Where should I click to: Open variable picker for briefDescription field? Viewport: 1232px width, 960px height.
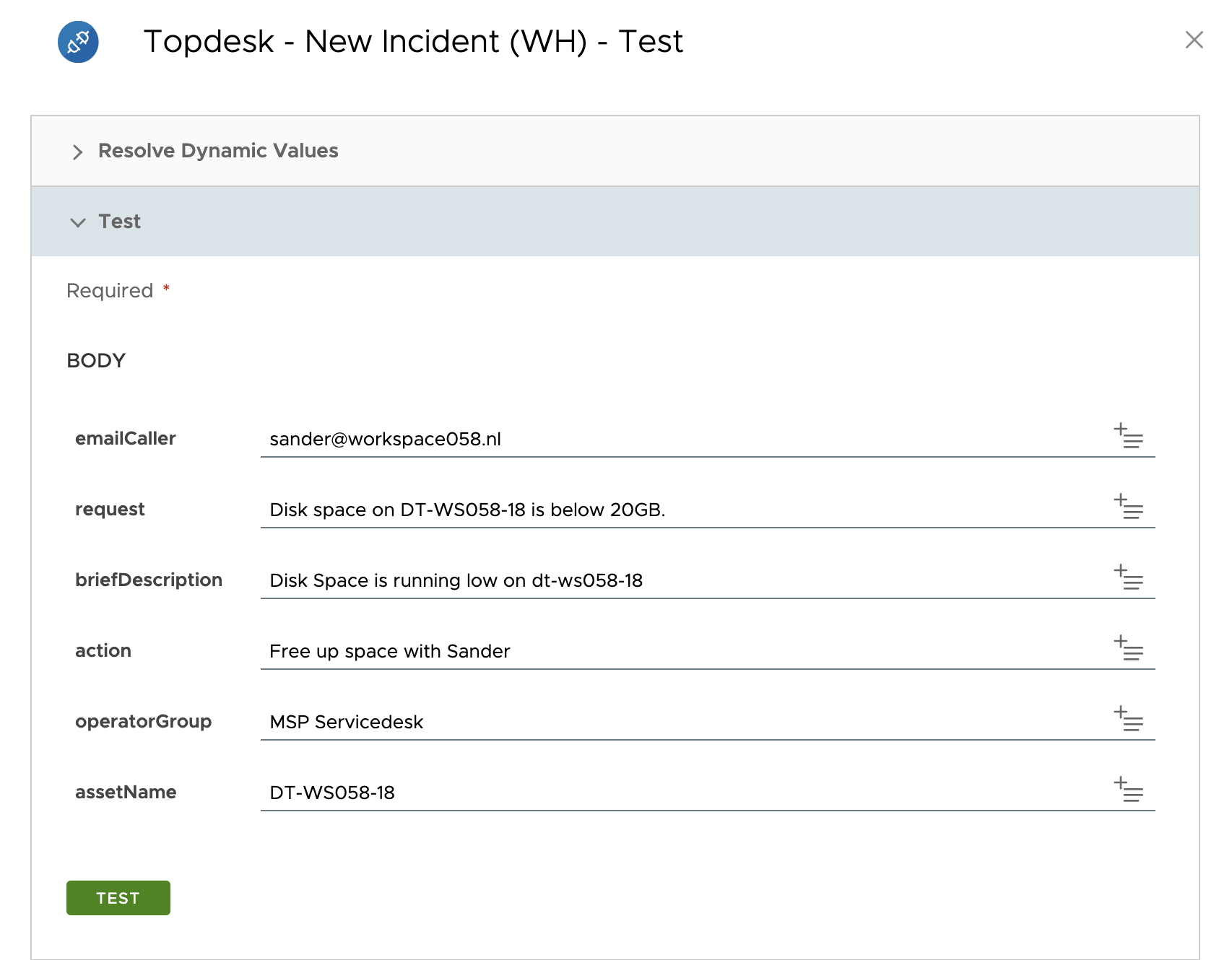click(1128, 577)
